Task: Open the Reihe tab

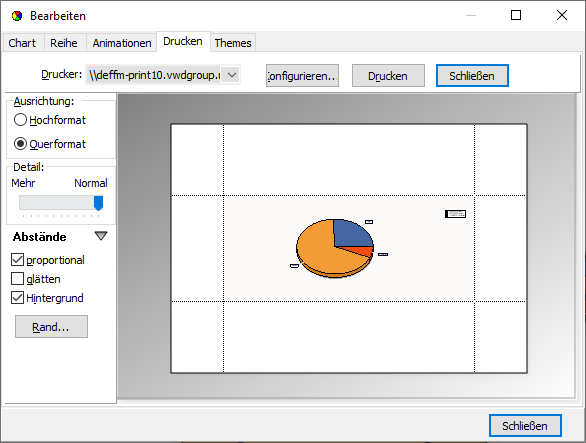Action: [x=64, y=43]
